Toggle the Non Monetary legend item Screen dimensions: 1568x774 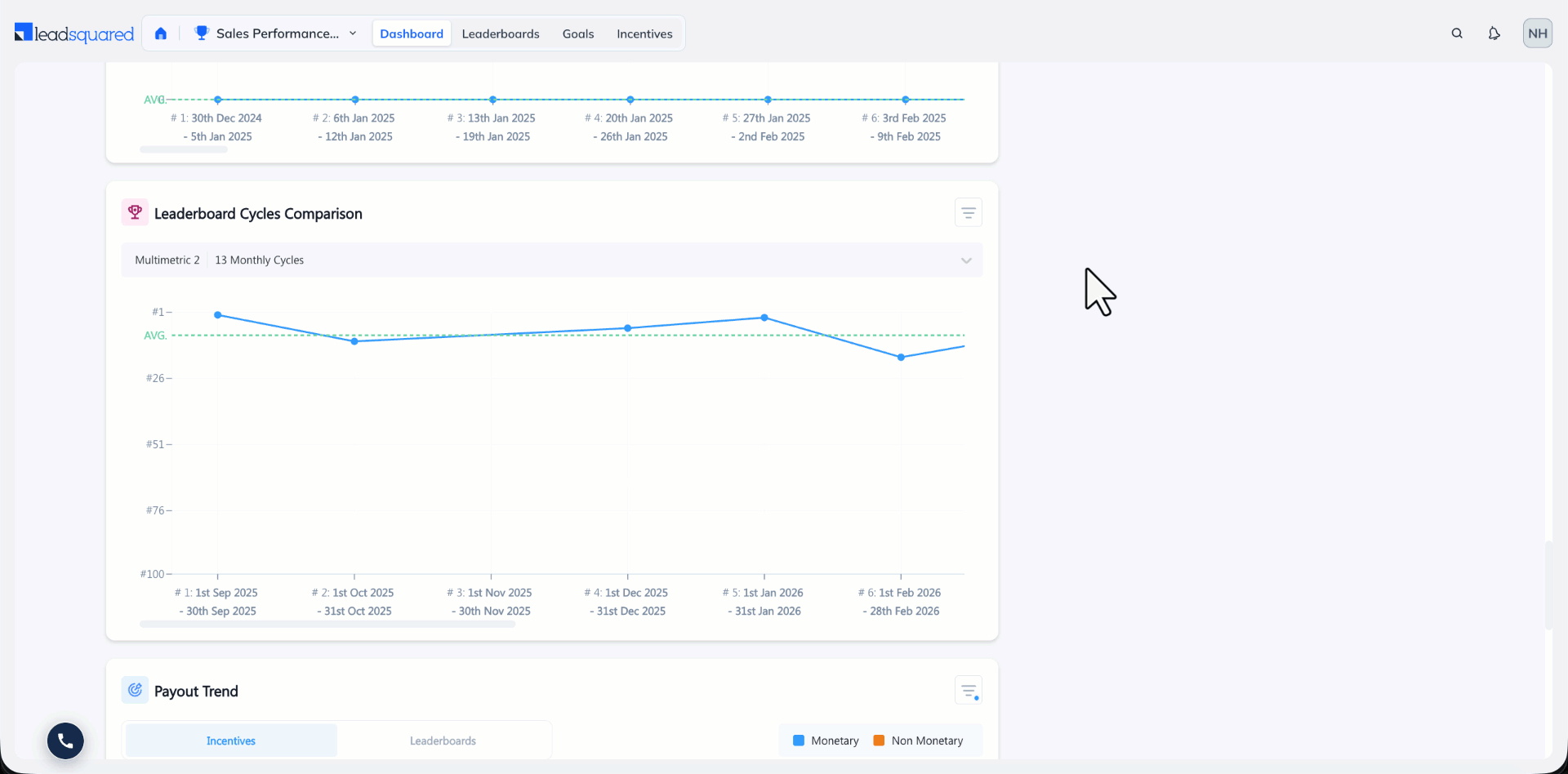point(918,741)
